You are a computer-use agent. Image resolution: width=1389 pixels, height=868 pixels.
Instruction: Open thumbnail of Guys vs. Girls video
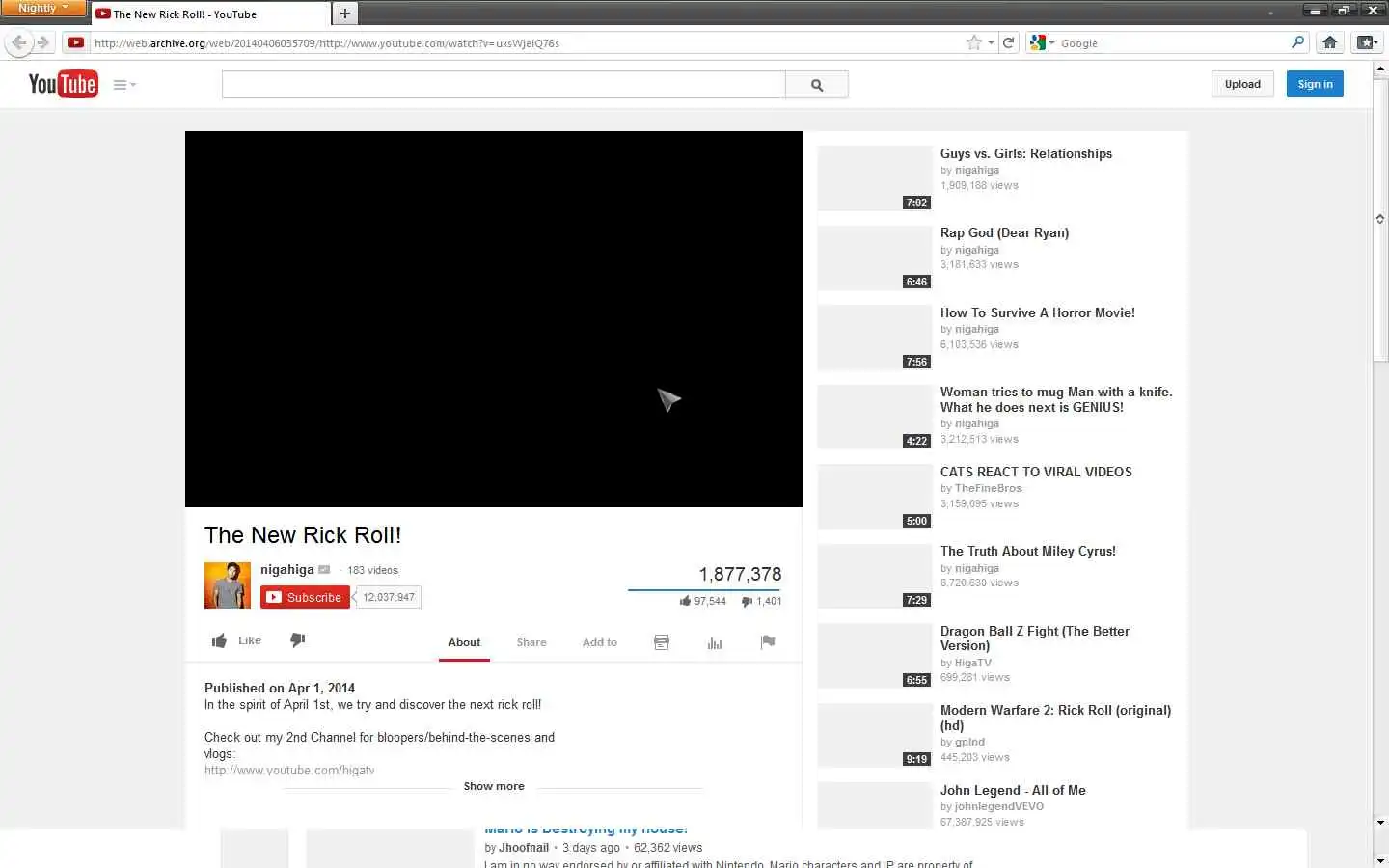pos(875,178)
